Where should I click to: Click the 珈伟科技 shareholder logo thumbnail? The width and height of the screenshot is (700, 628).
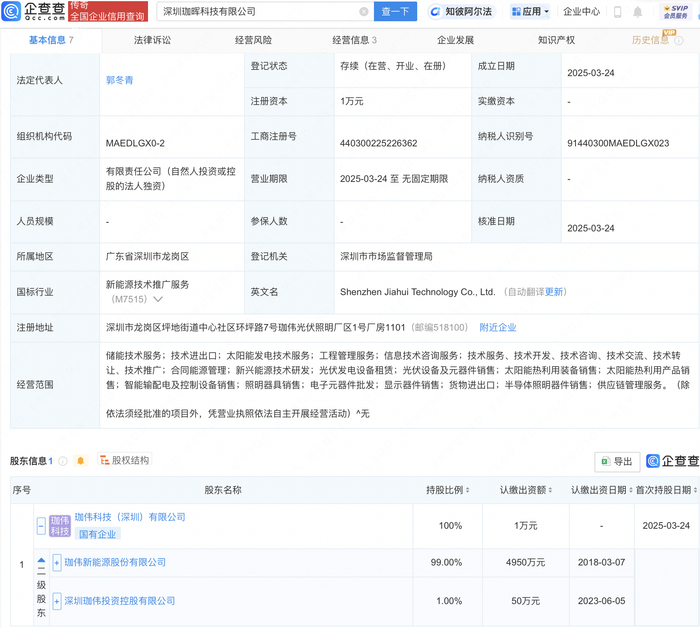(60, 525)
